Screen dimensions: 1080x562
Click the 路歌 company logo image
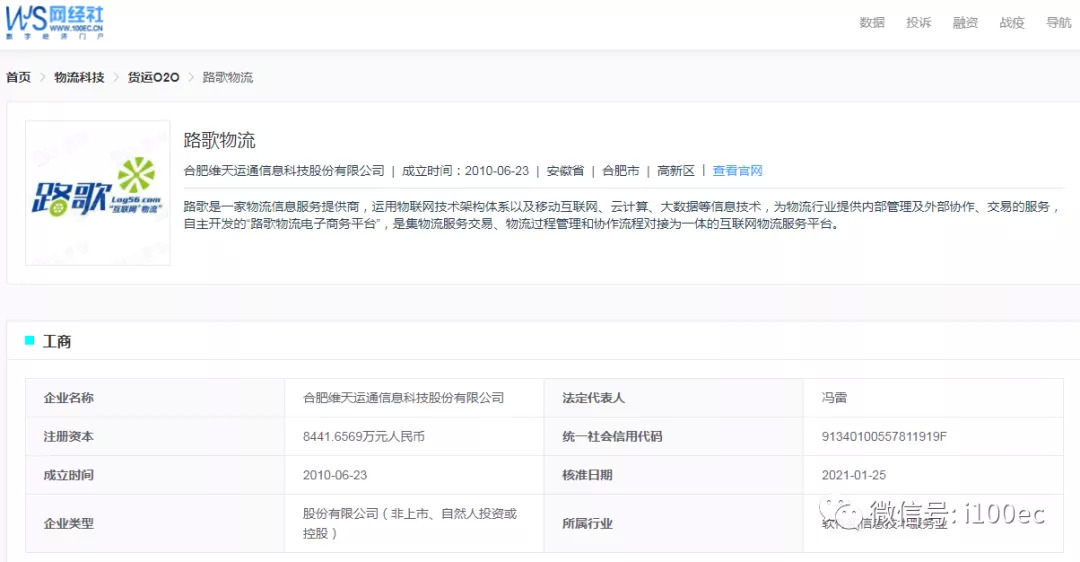(x=98, y=193)
